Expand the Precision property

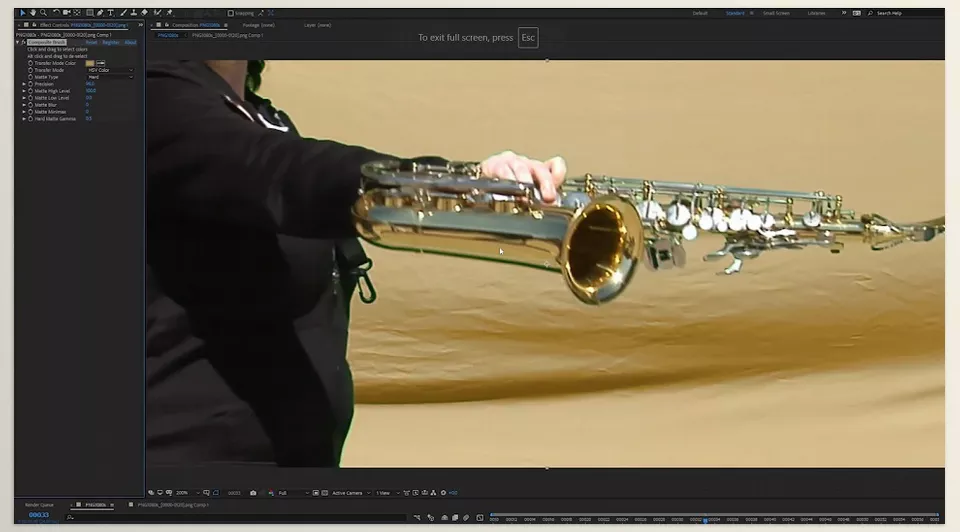(x=24, y=84)
